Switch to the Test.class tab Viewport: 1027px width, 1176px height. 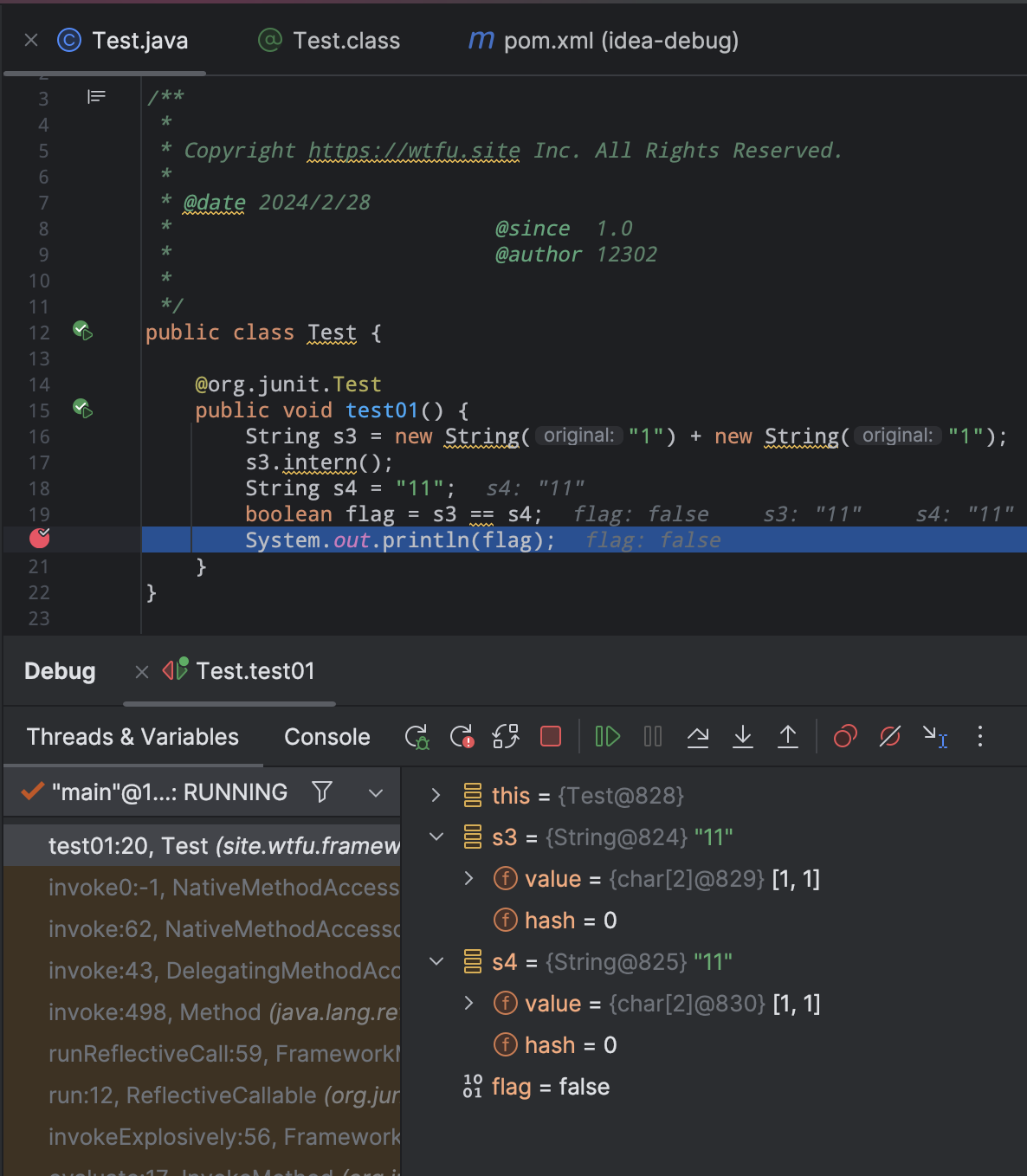[346, 41]
